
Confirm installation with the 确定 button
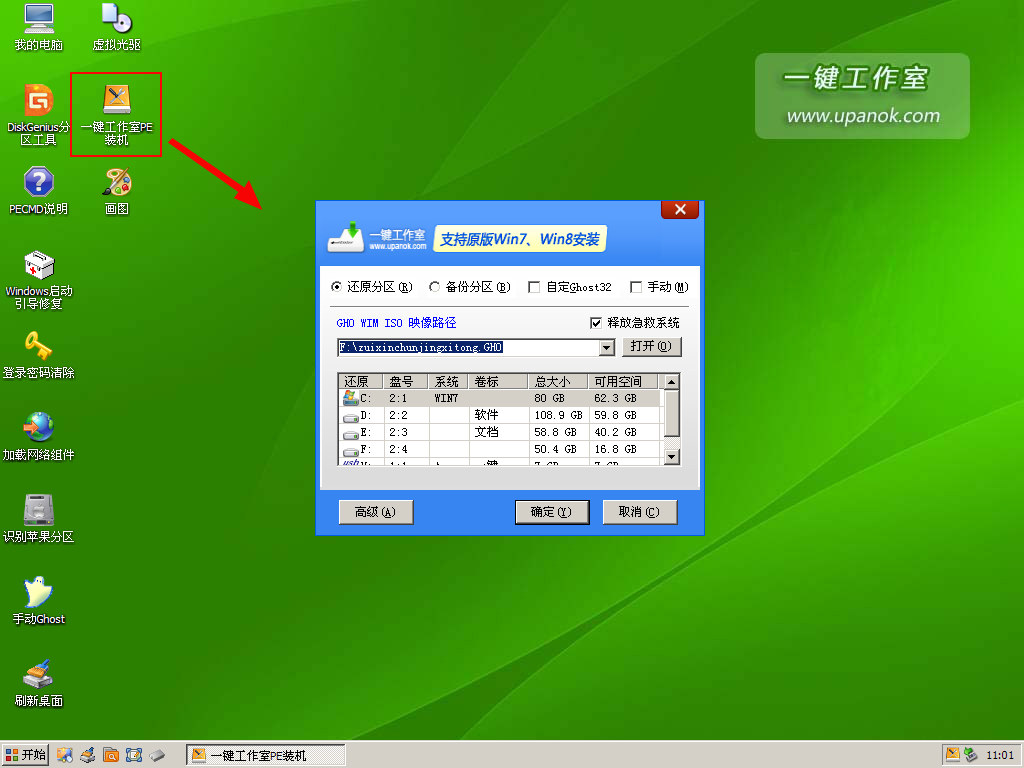coord(552,511)
